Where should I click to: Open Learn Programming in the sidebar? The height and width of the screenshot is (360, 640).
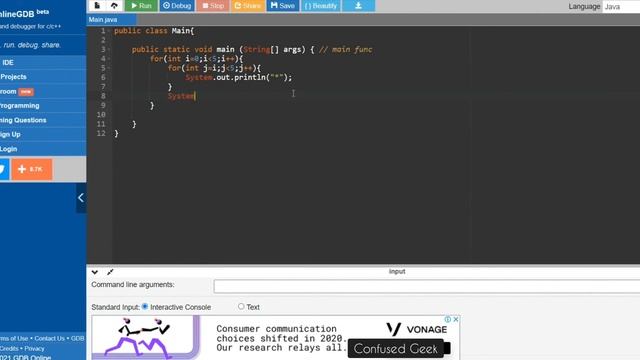tap(43, 106)
